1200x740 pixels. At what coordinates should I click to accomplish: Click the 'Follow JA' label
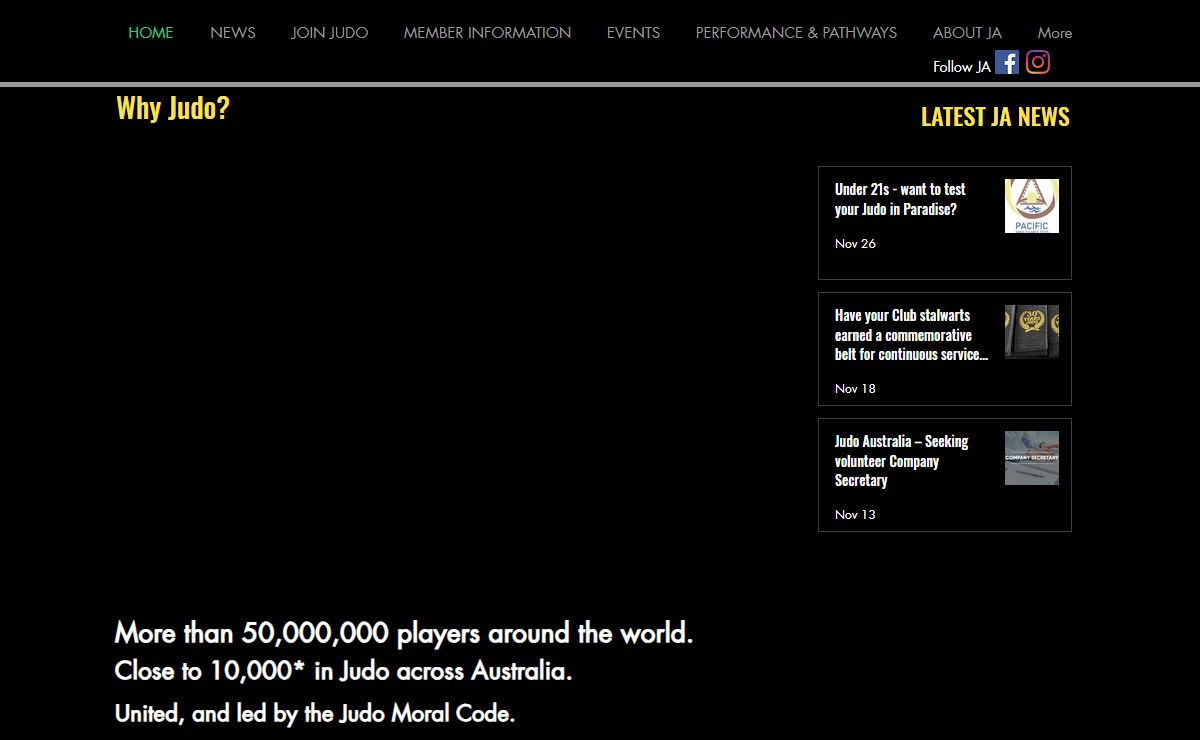[962, 66]
